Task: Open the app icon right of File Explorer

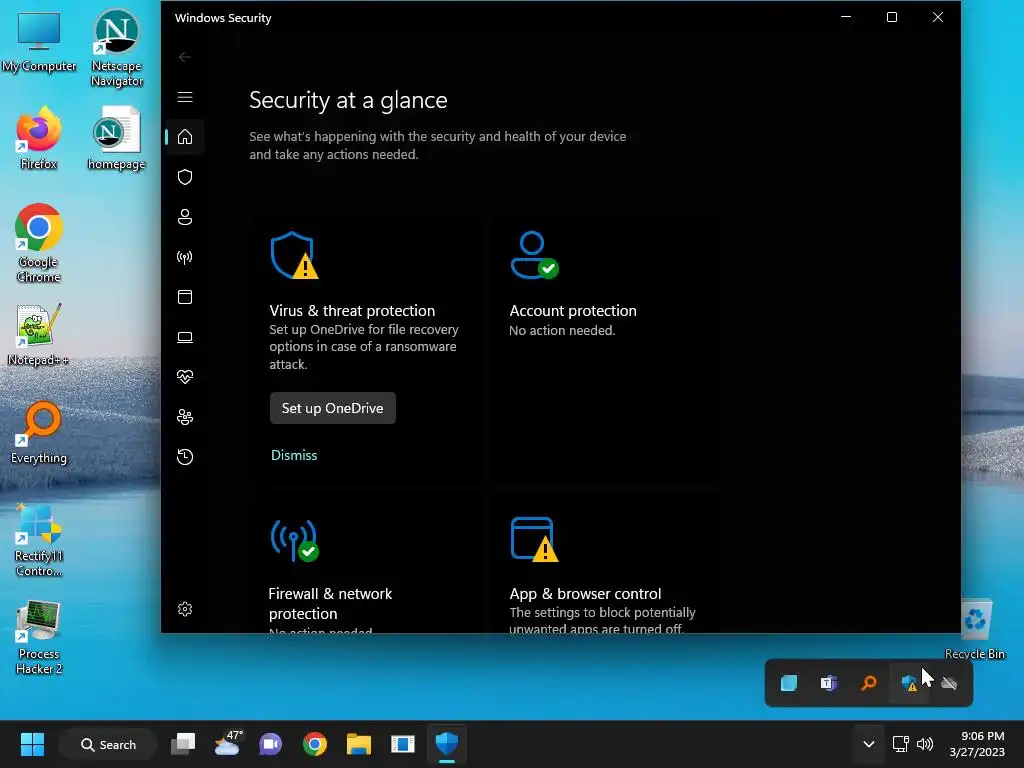Action: (403, 744)
